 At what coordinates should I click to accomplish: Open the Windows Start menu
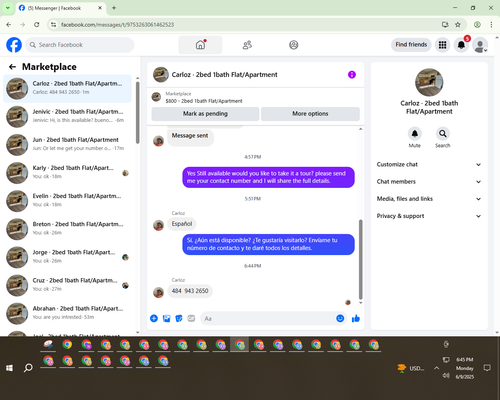9,368
